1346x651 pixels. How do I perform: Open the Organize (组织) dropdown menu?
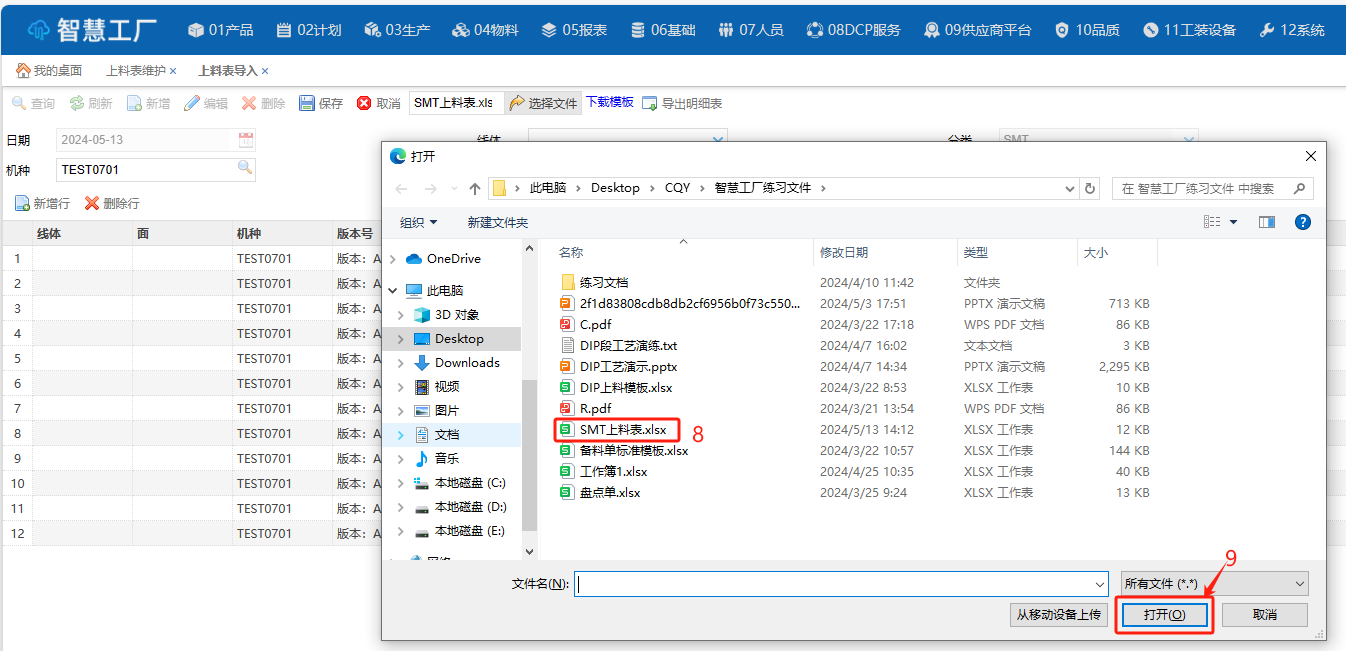[x=419, y=222]
